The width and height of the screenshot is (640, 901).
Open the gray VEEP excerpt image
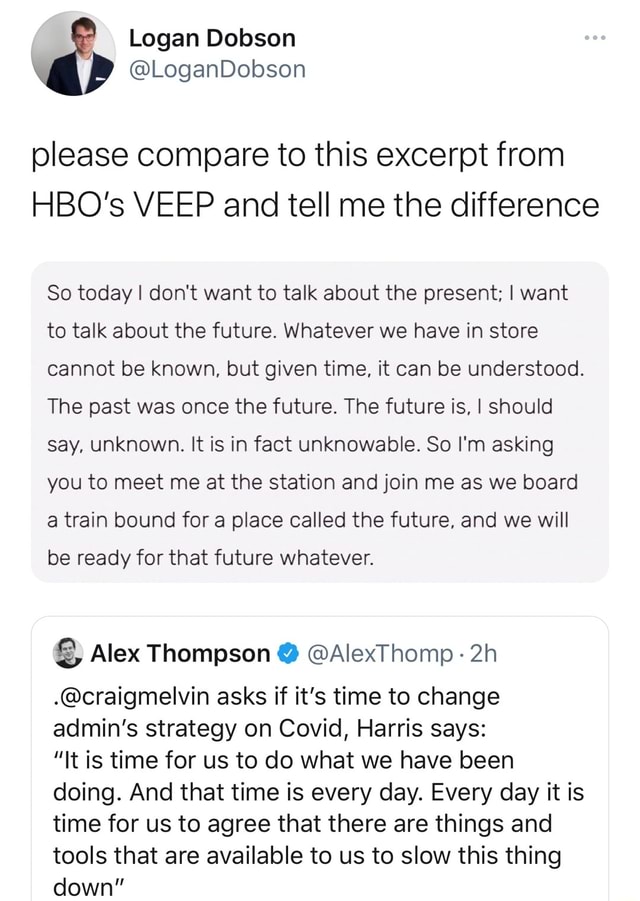pyautogui.click(x=320, y=422)
